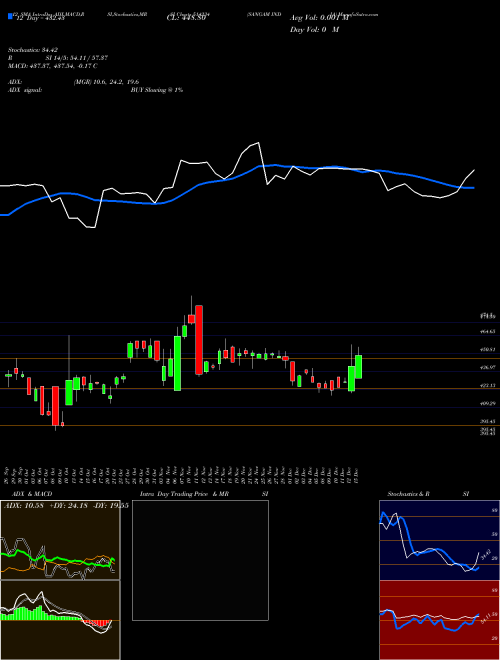Click the 'Day Vol: 0 M' text
500x660 pixels.
[314, 30]
